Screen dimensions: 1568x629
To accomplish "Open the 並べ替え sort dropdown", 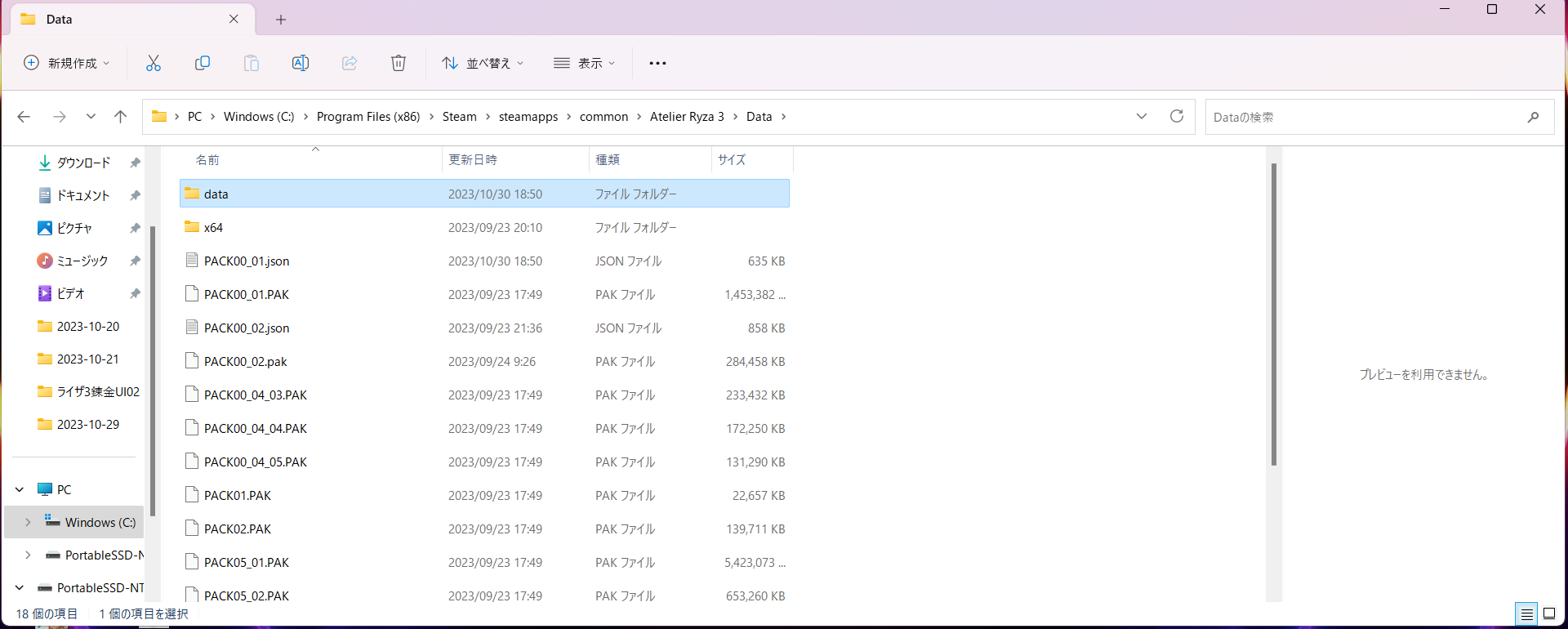I will coord(483,63).
